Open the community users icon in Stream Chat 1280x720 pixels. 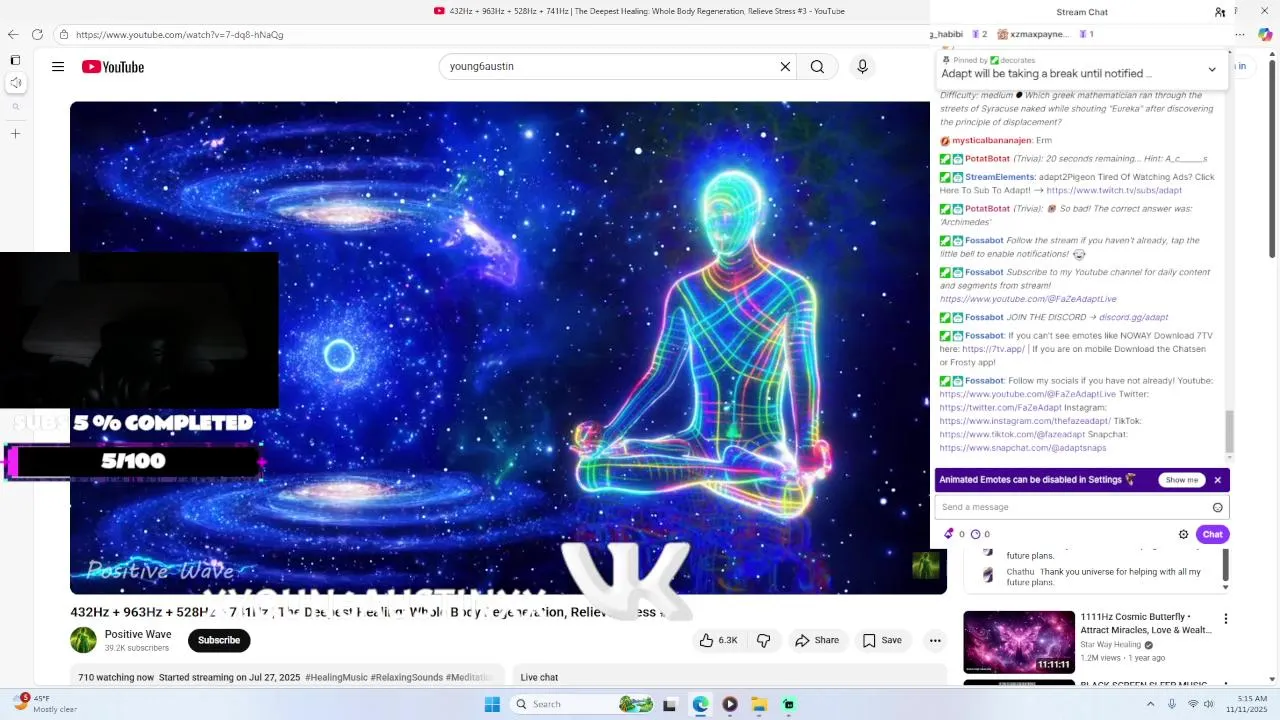click(1220, 12)
